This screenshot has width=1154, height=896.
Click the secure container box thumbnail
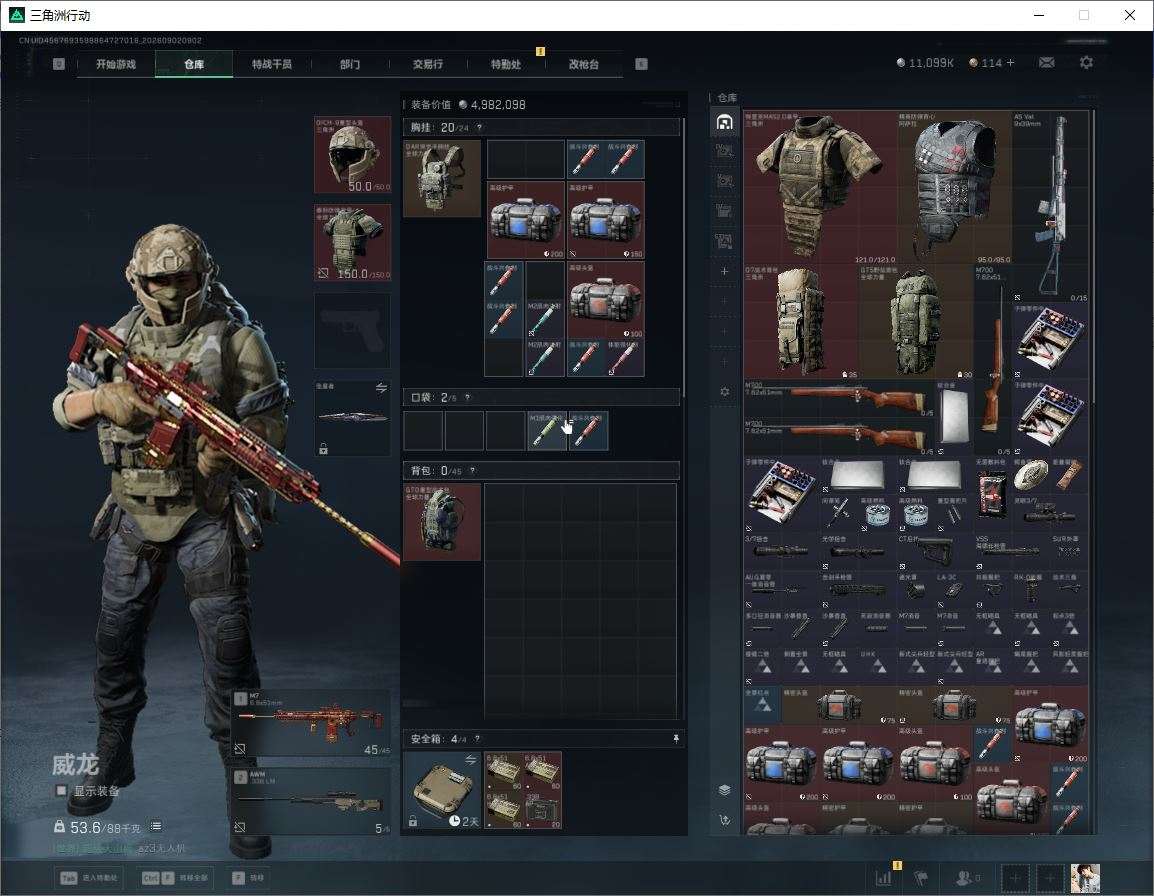click(442, 790)
